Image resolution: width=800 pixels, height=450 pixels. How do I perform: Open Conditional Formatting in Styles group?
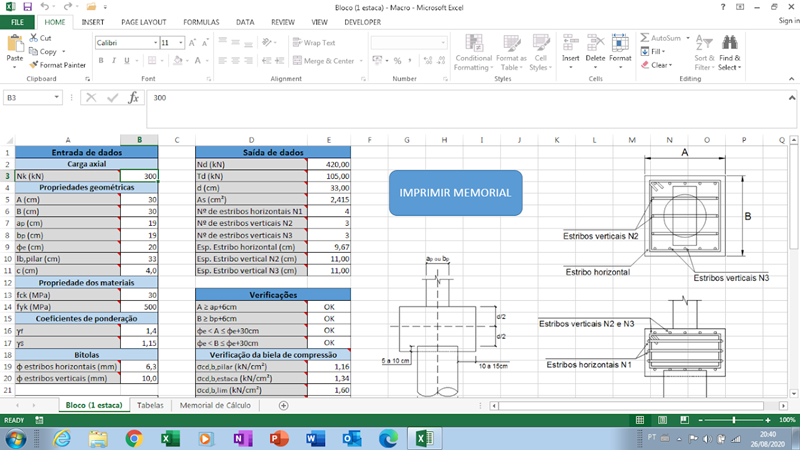(473, 53)
